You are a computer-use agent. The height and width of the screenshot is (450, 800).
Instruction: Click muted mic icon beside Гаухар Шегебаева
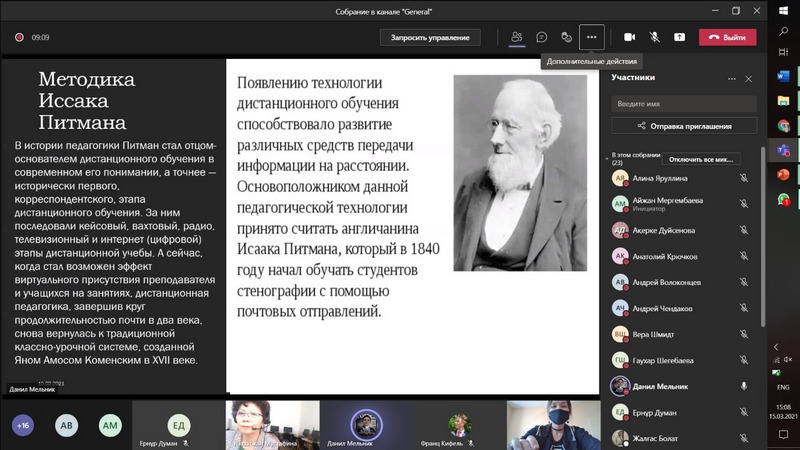coord(744,360)
